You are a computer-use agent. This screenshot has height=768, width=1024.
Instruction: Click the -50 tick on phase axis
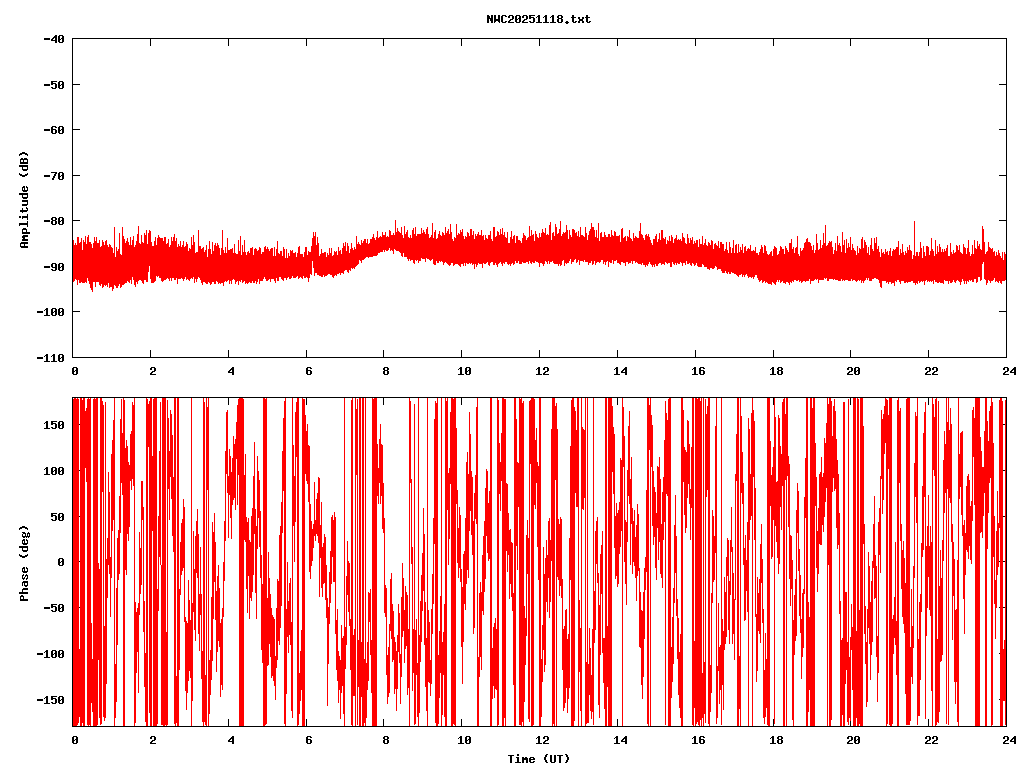[53, 608]
